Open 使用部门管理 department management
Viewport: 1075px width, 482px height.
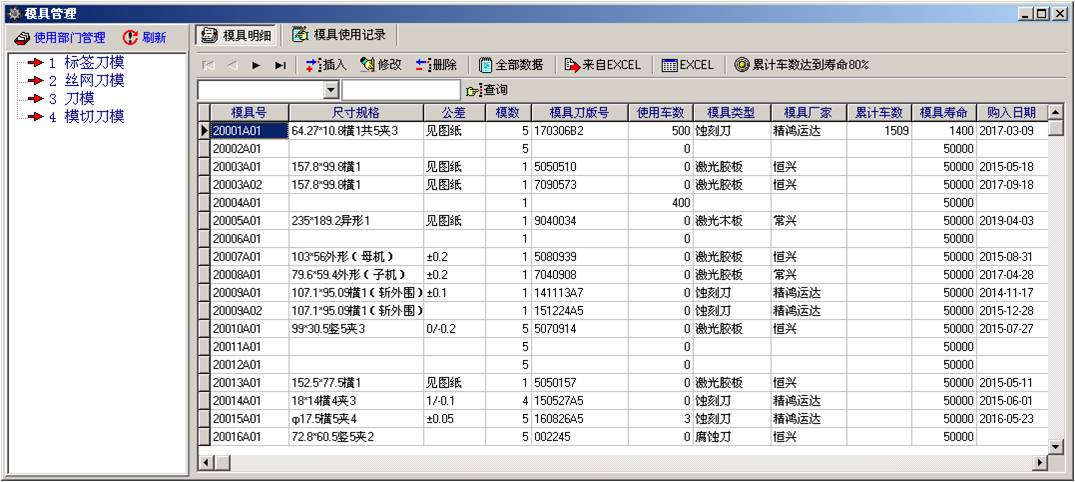[60, 38]
